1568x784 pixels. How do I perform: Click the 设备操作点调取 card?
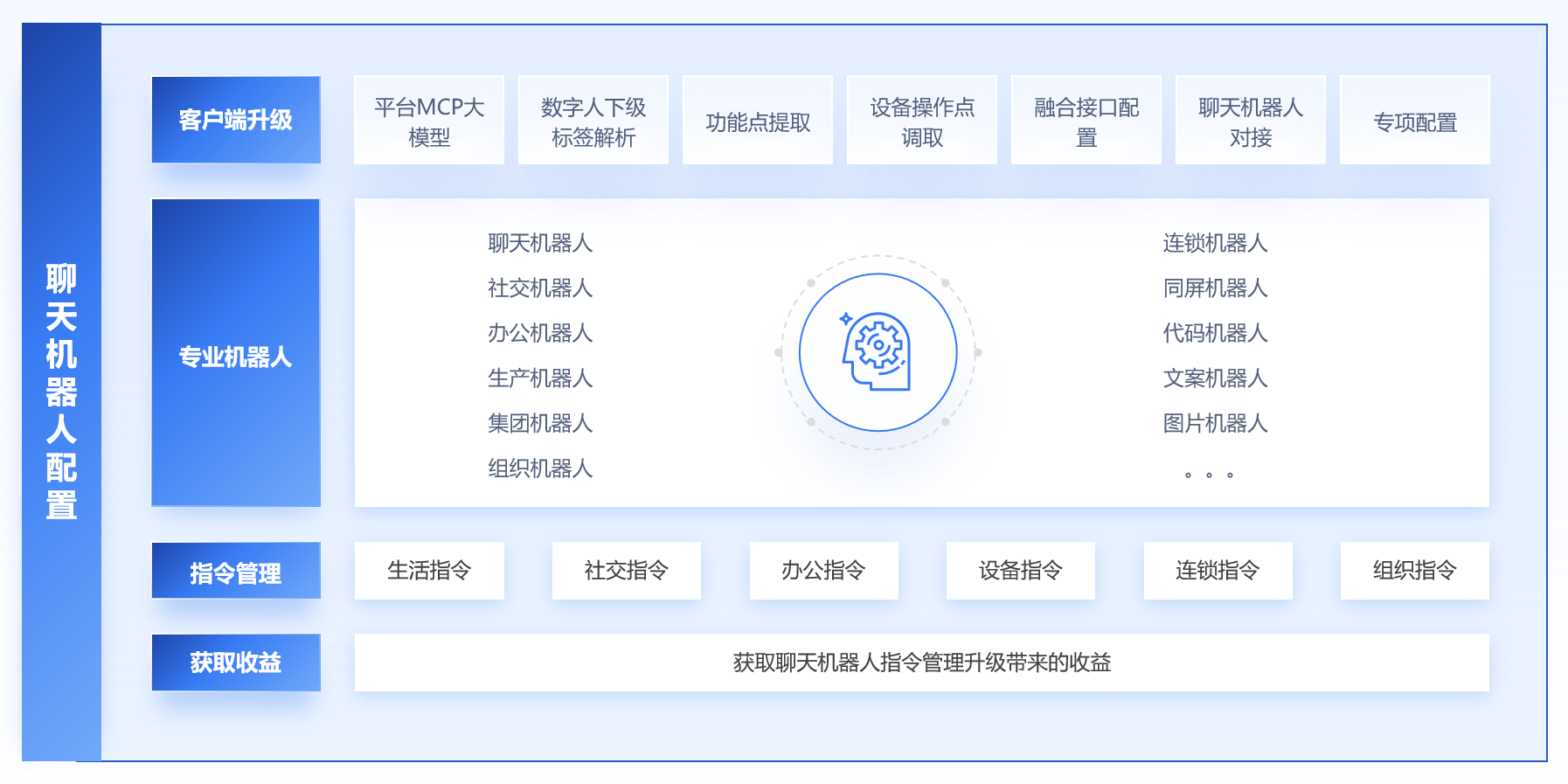pos(922,121)
